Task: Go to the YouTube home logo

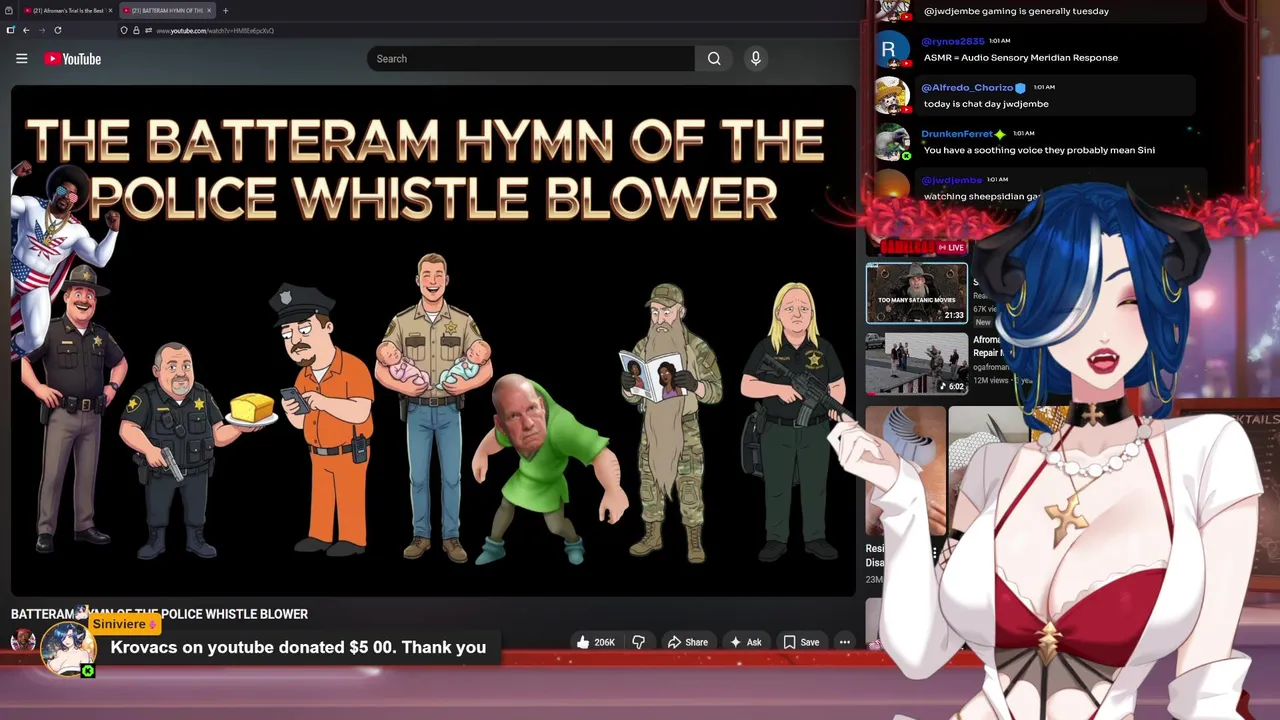Action: (x=73, y=59)
